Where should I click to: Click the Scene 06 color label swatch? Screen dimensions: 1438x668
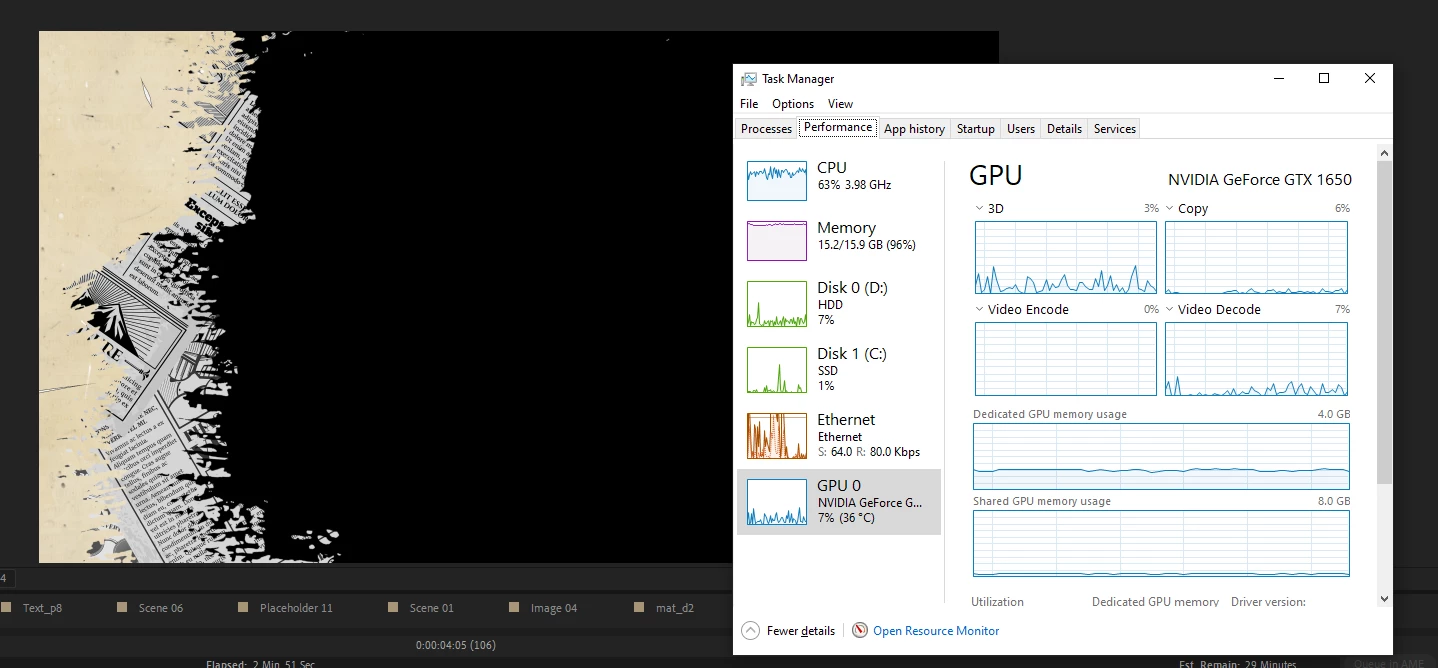coord(122,607)
